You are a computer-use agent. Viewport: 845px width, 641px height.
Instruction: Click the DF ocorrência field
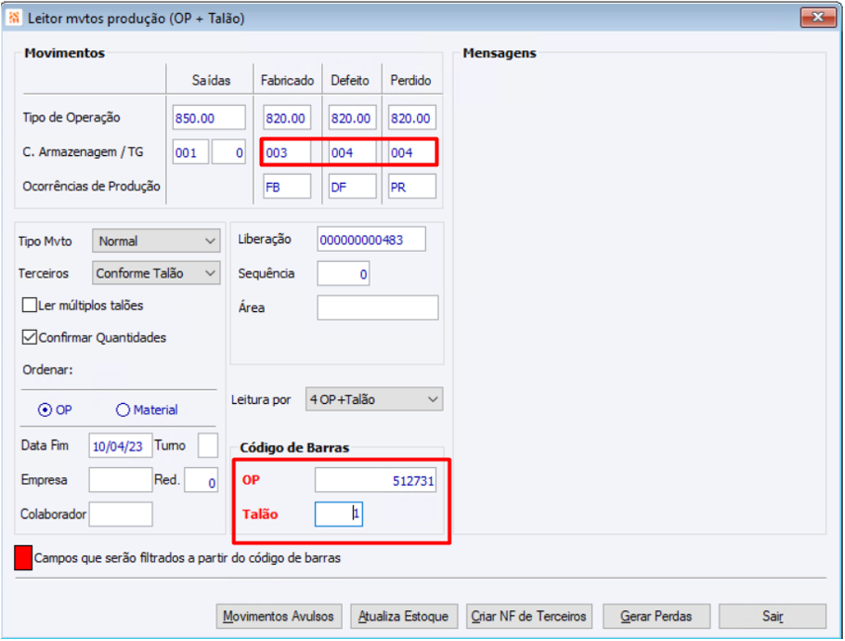[x=352, y=187]
